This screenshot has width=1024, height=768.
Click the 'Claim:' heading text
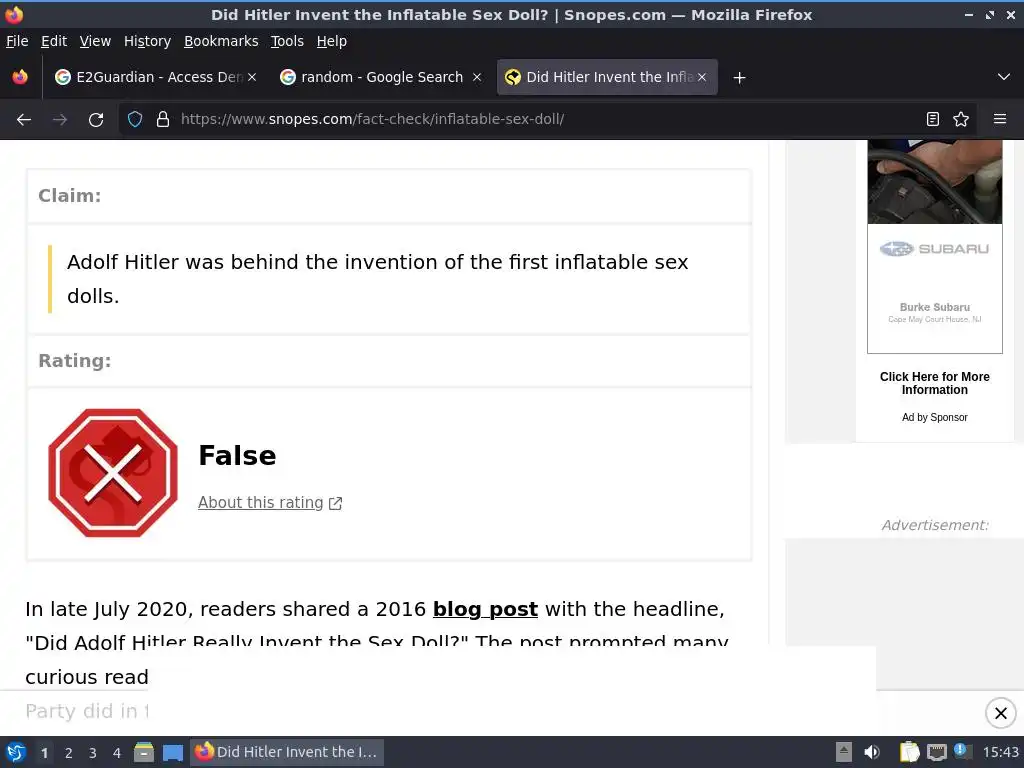click(70, 195)
